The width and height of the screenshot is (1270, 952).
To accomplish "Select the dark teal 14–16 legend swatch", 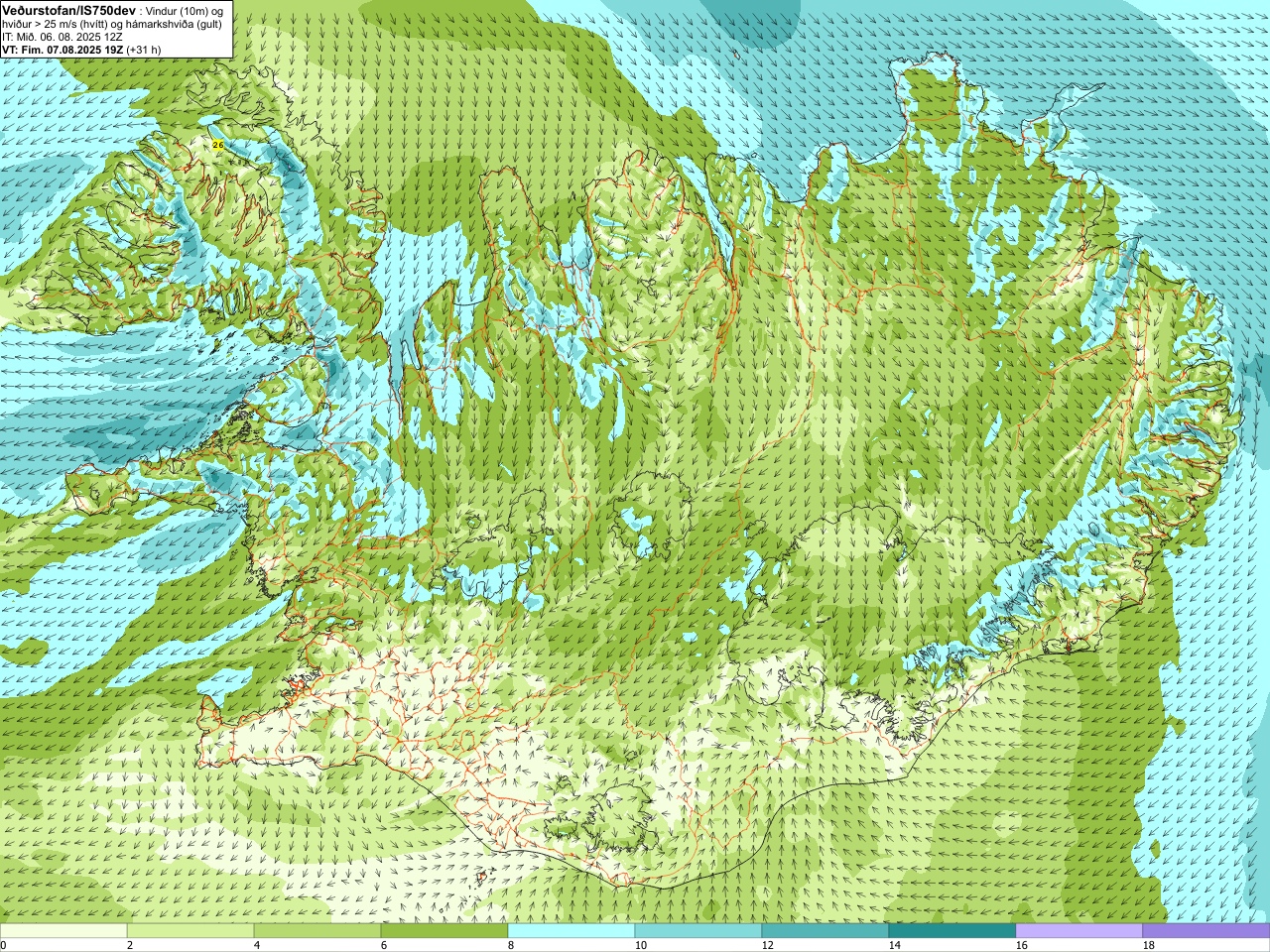I will pyautogui.click(x=952, y=931).
